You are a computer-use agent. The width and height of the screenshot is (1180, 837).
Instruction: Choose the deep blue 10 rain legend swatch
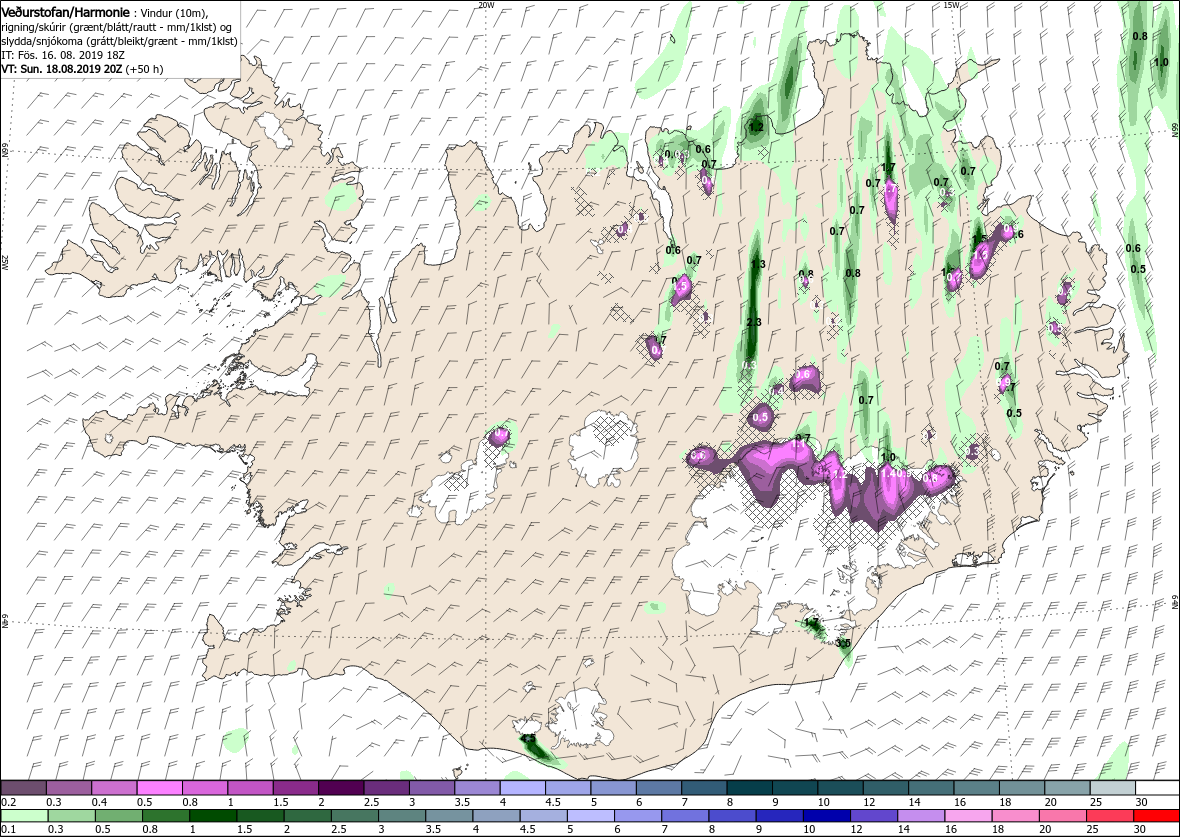826,817
